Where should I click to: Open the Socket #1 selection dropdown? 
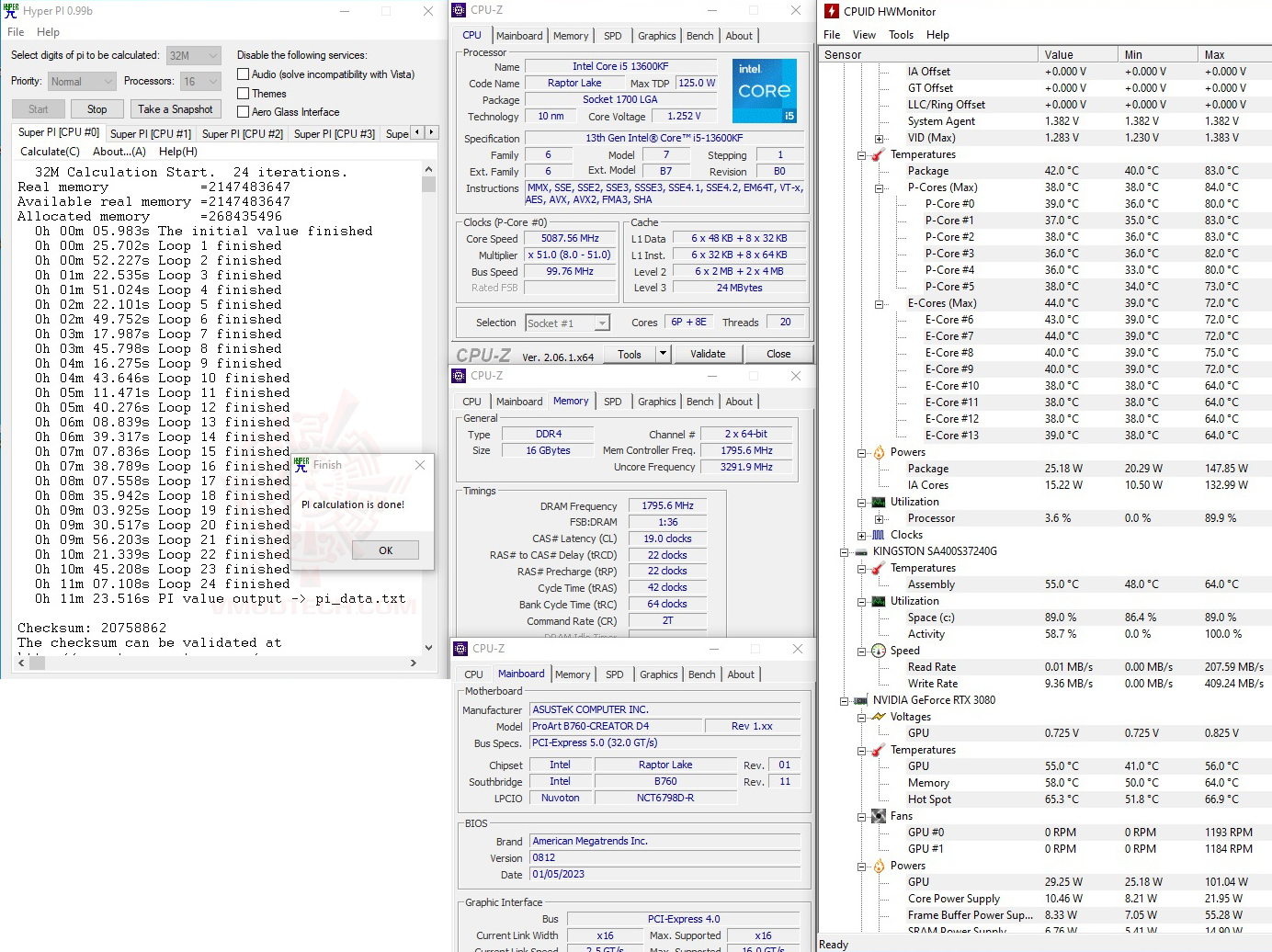[568, 323]
